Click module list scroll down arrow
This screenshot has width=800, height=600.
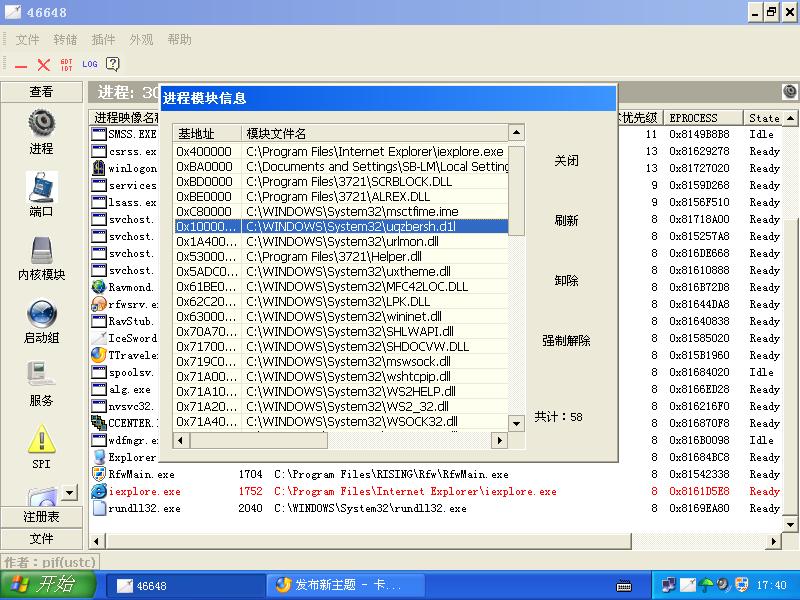(x=516, y=423)
